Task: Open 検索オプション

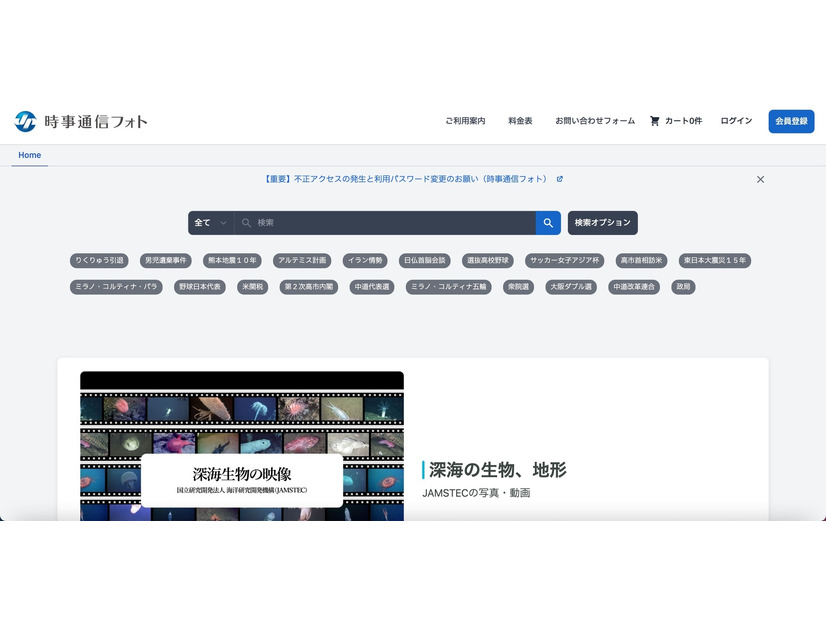Action: coord(603,223)
